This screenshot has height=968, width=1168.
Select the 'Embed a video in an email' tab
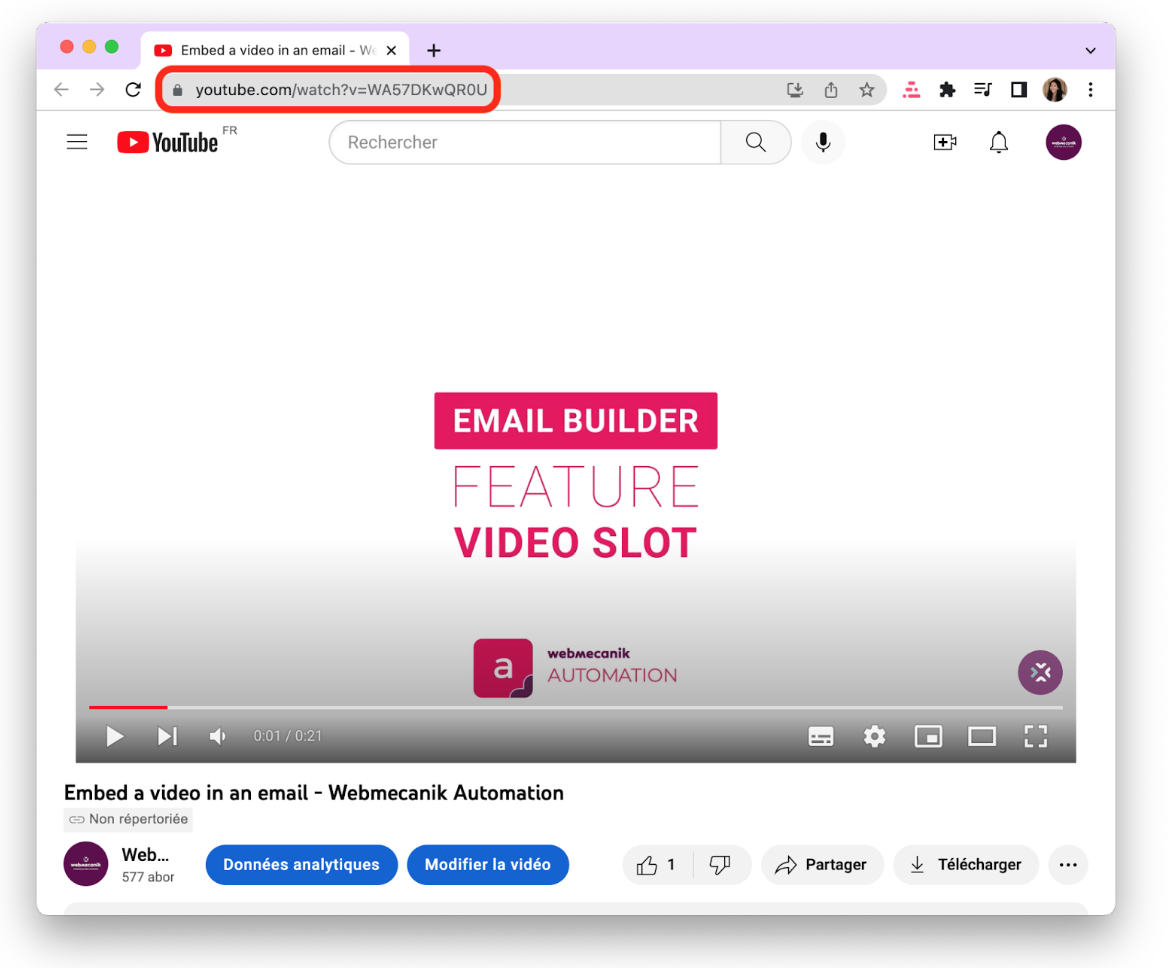point(274,51)
